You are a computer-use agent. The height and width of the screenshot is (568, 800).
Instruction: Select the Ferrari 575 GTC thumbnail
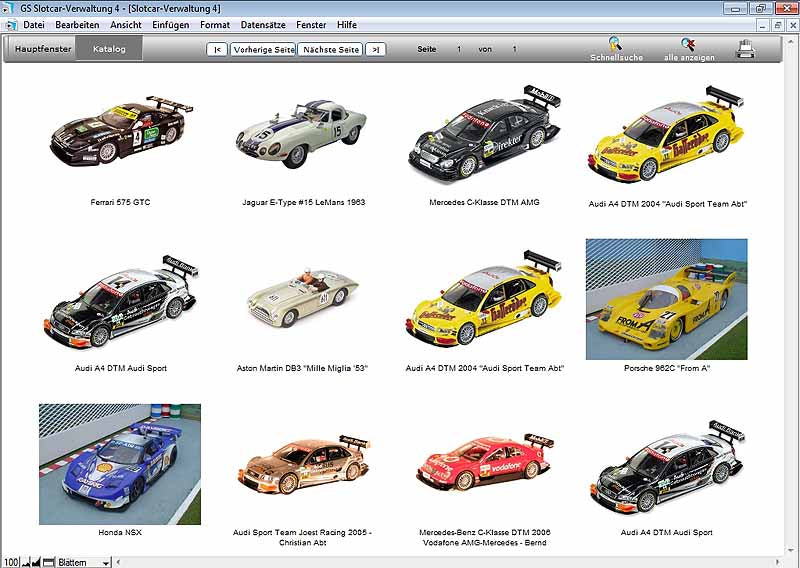[x=119, y=133]
